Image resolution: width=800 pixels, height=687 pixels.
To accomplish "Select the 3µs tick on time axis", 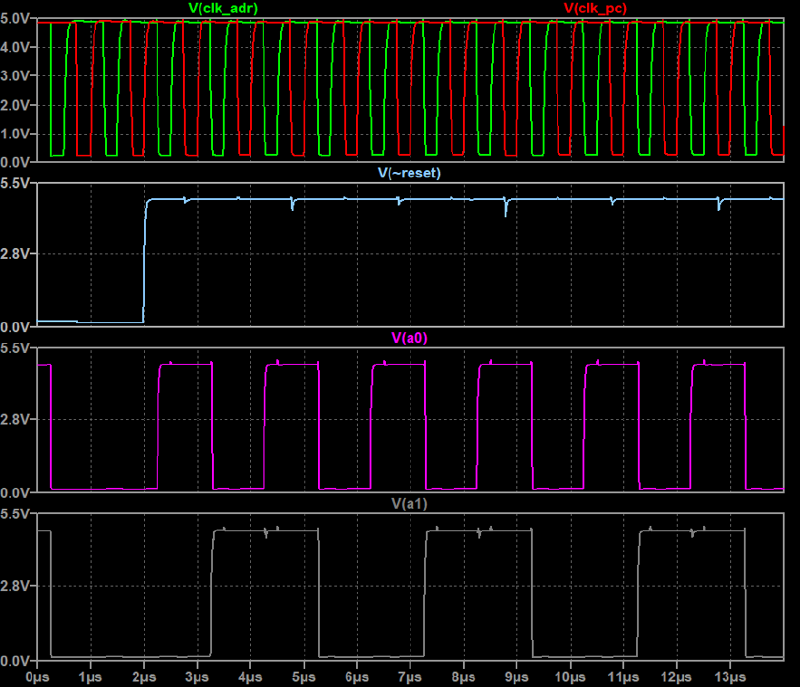I will [x=197, y=676].
